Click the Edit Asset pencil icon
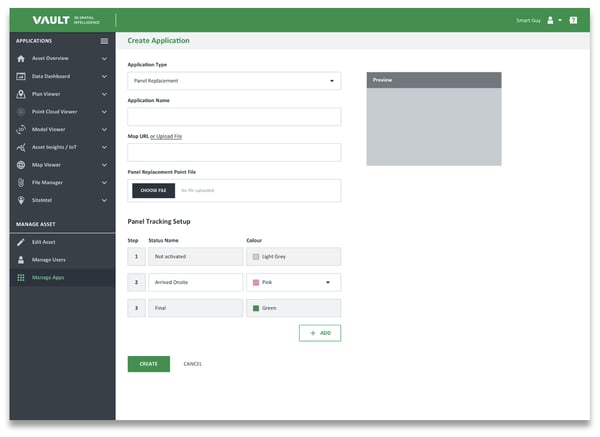600x437 pixels. click(x=21, y=242)
